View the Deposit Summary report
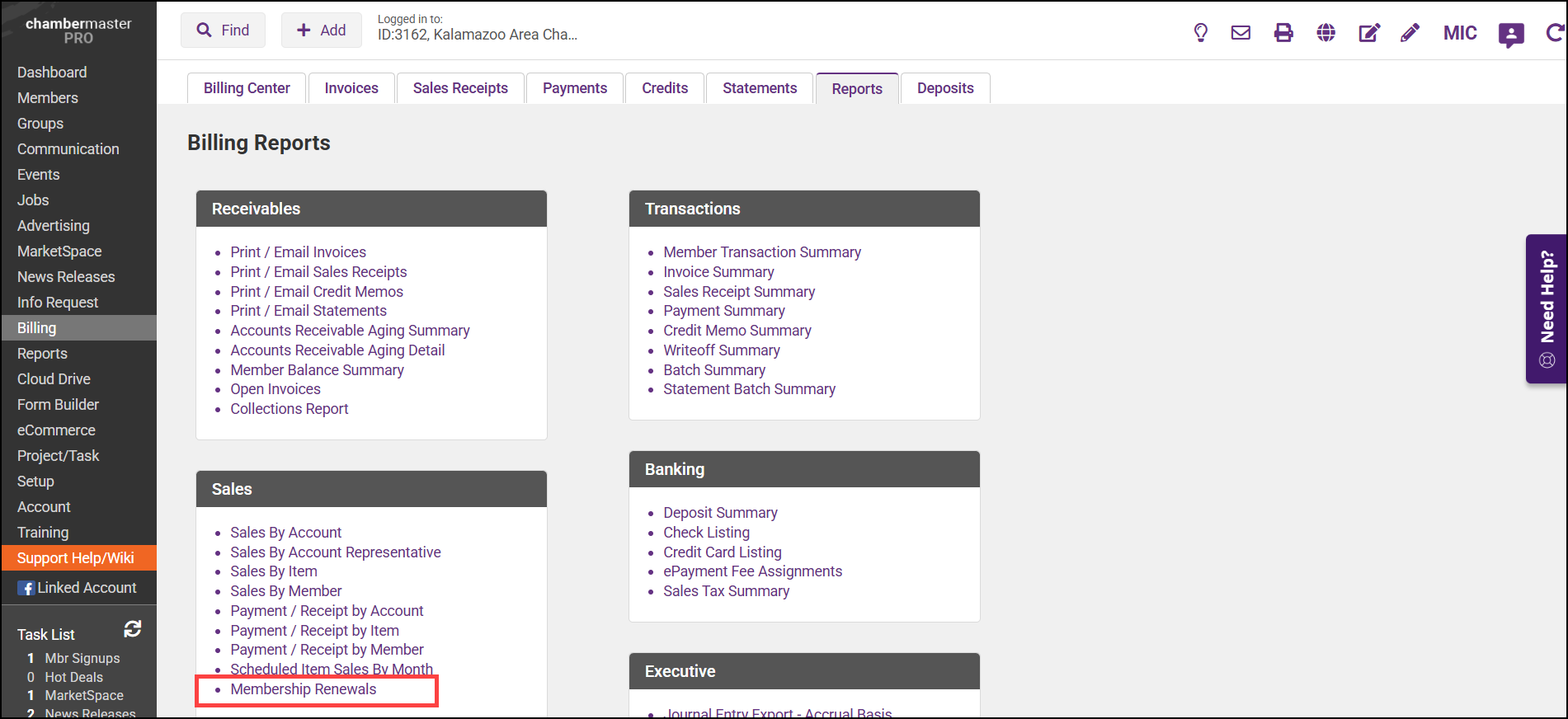Image resolution: width=1568 pixels, height=719 pixels. (x=720, y=513)
